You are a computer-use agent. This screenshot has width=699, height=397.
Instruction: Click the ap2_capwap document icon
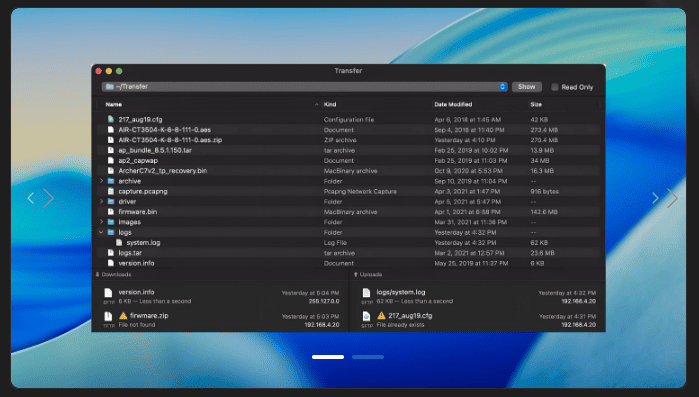click(x=111, y=160)
